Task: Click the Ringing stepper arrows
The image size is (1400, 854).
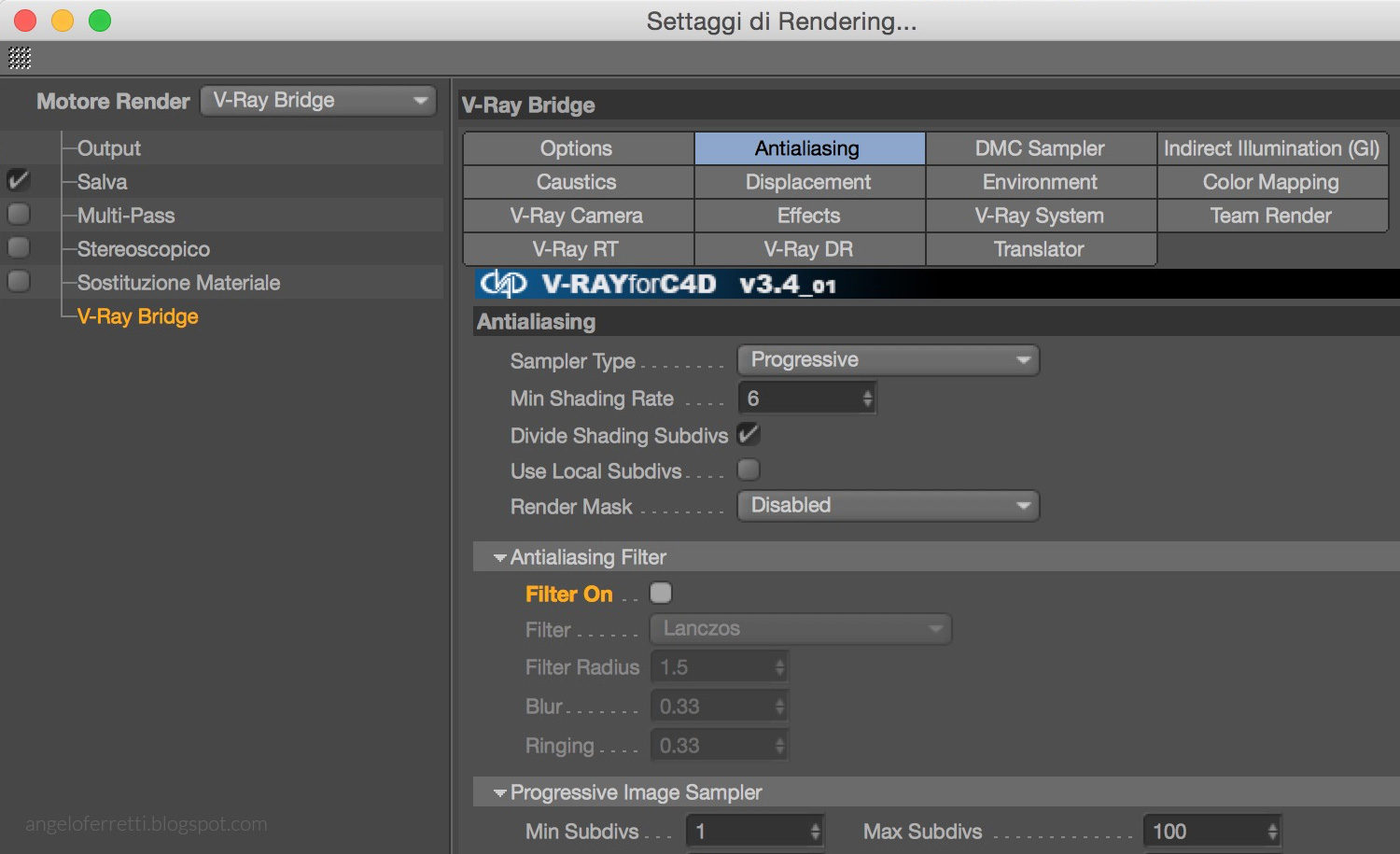Action: pos(780,746)
